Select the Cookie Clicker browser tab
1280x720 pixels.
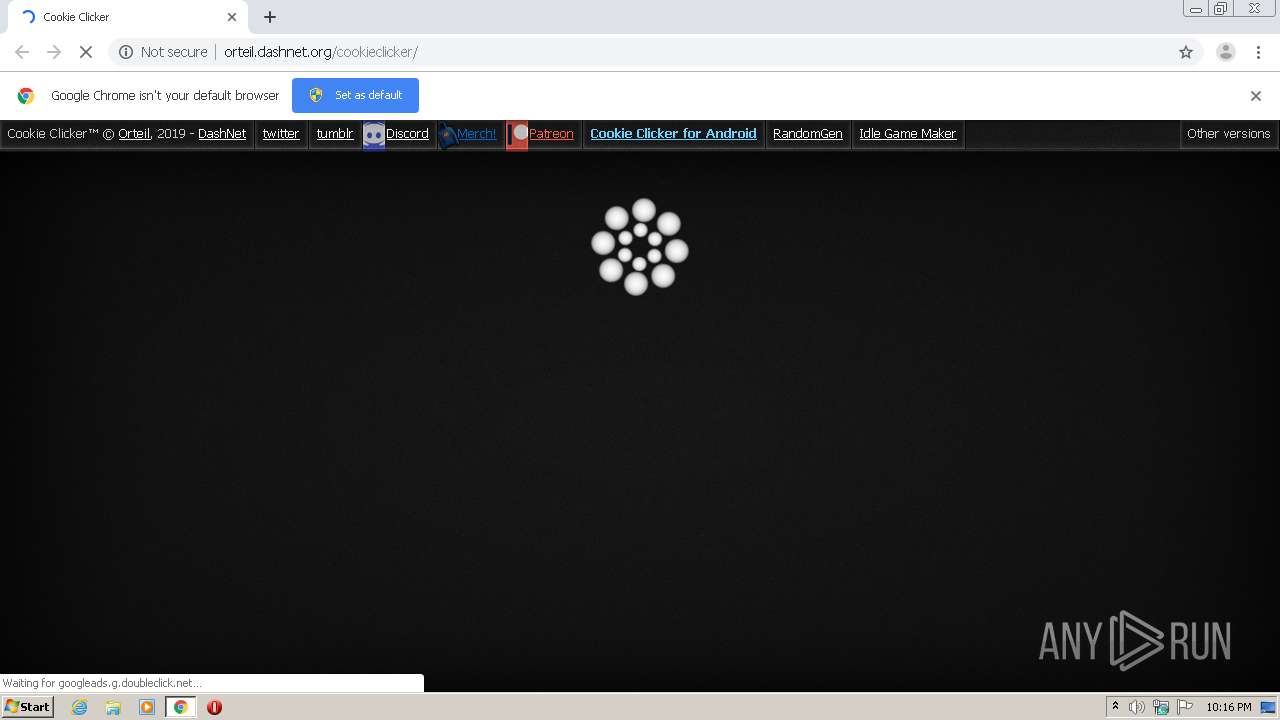tap(128, 17)
